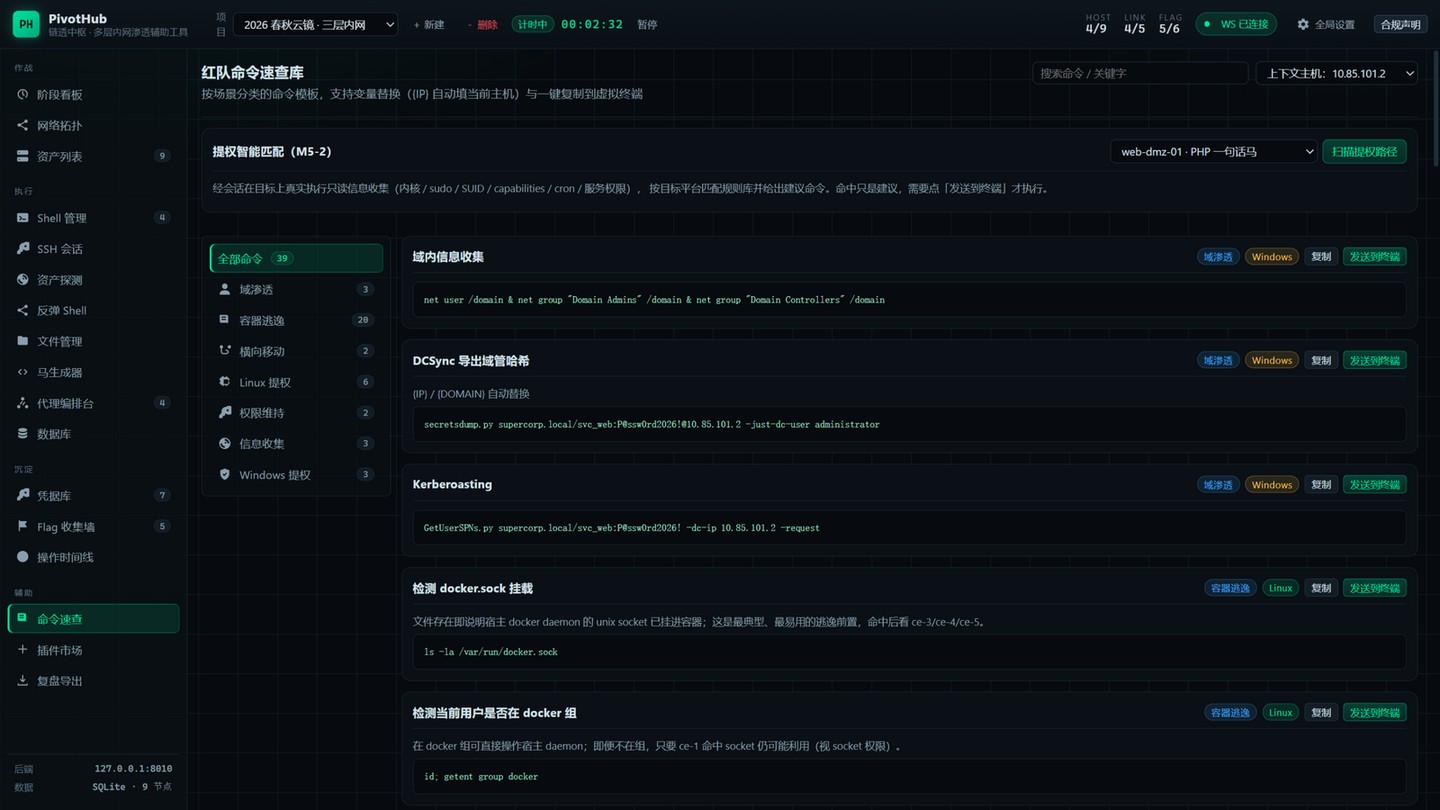Click the 127.0.0.1:8010 backend address
This screenshot has height=810, width=1440.
point(133,769)
